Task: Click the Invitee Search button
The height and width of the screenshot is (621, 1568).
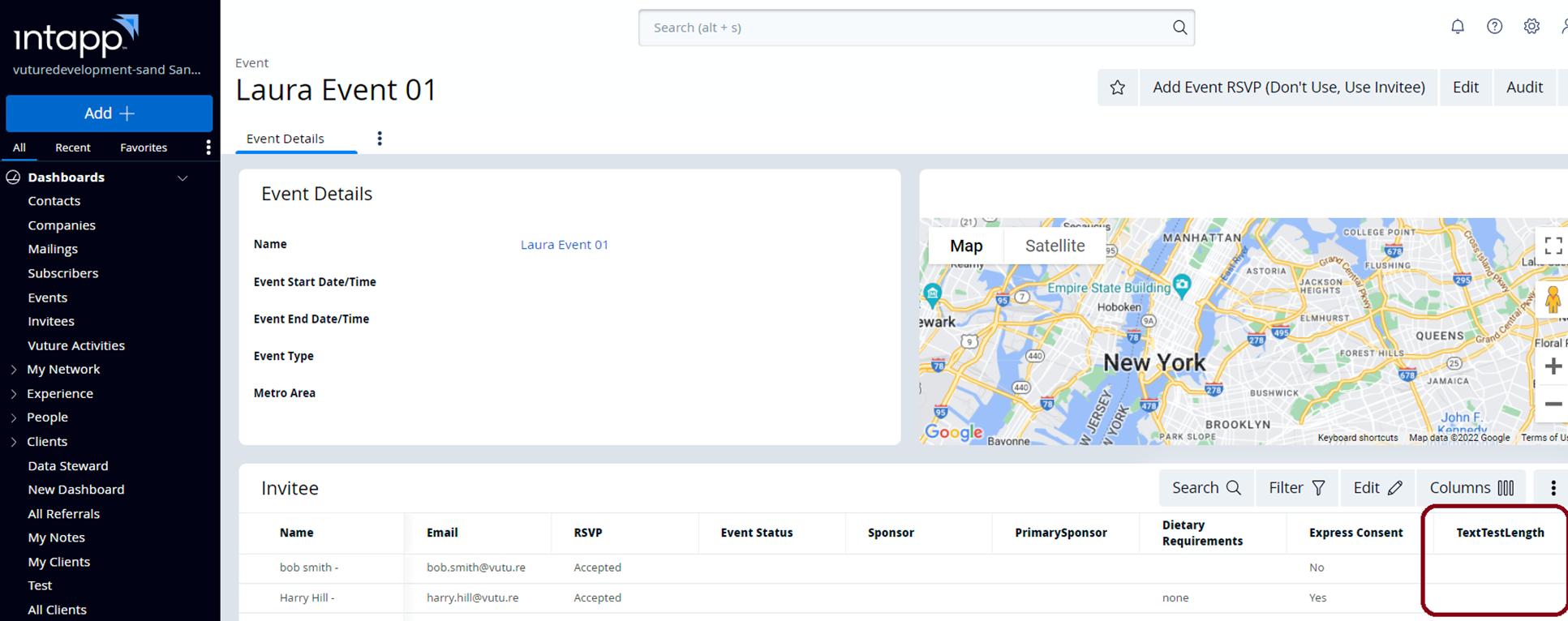Action: (x=1206, y=488)
